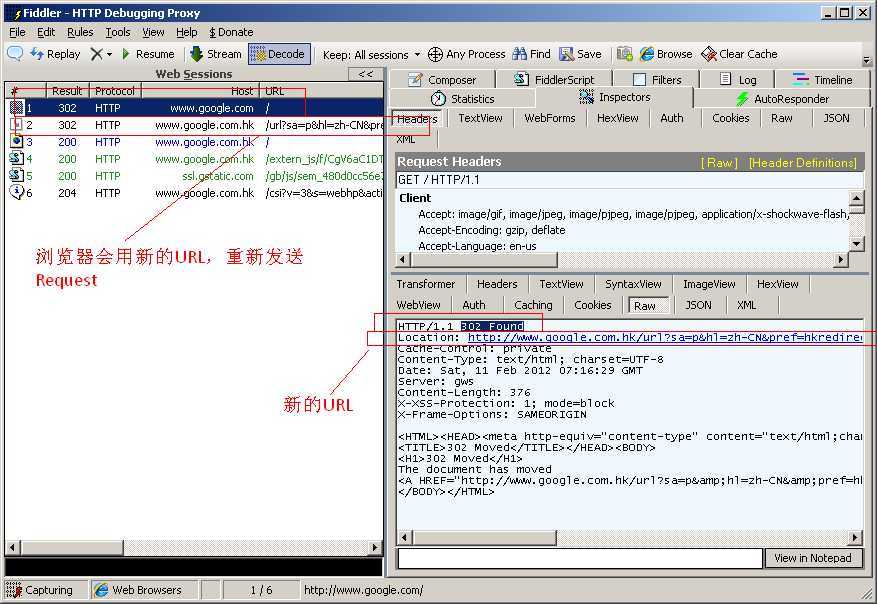Click the comment speech bubble icon
Image resolution: width=877 pixels, height=604 pixels.
tap(15, 54)
